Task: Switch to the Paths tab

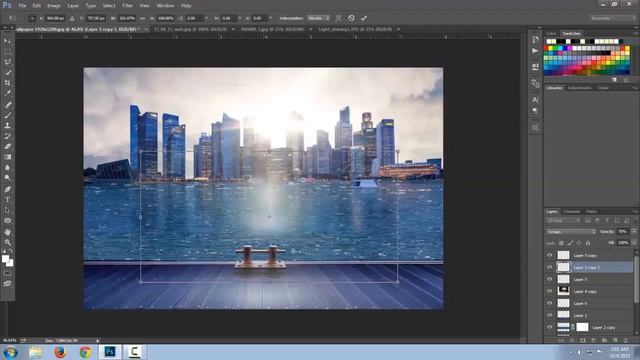Action: 591,211
